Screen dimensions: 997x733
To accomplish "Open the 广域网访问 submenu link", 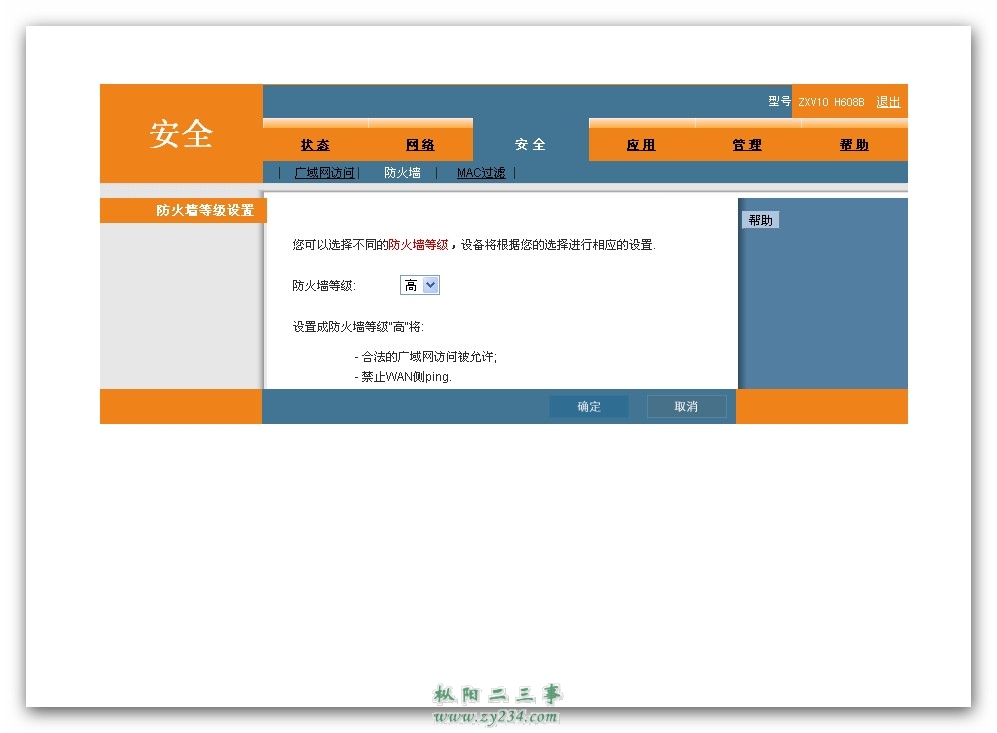I will point(324,172).
